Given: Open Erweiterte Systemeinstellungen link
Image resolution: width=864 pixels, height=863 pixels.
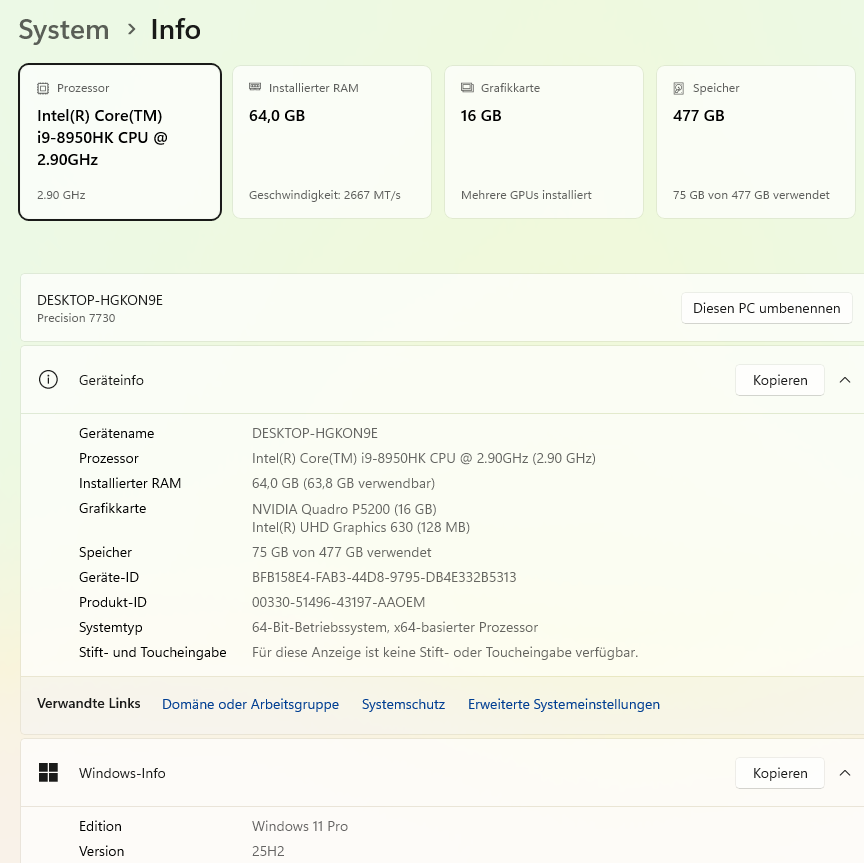Looking at the screenshot, I should [x=564, y=704].
